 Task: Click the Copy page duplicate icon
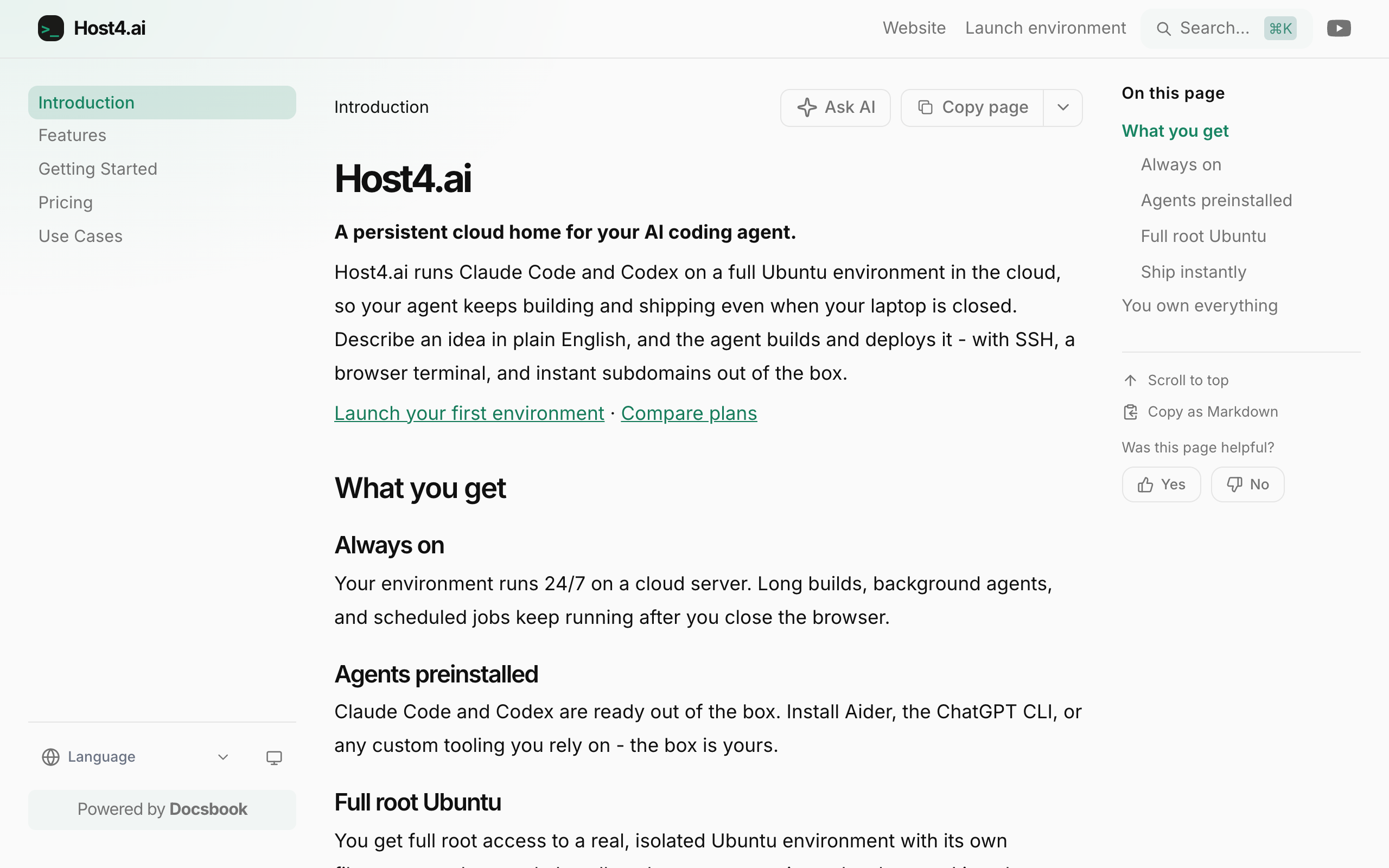click(x=925, y=107)
